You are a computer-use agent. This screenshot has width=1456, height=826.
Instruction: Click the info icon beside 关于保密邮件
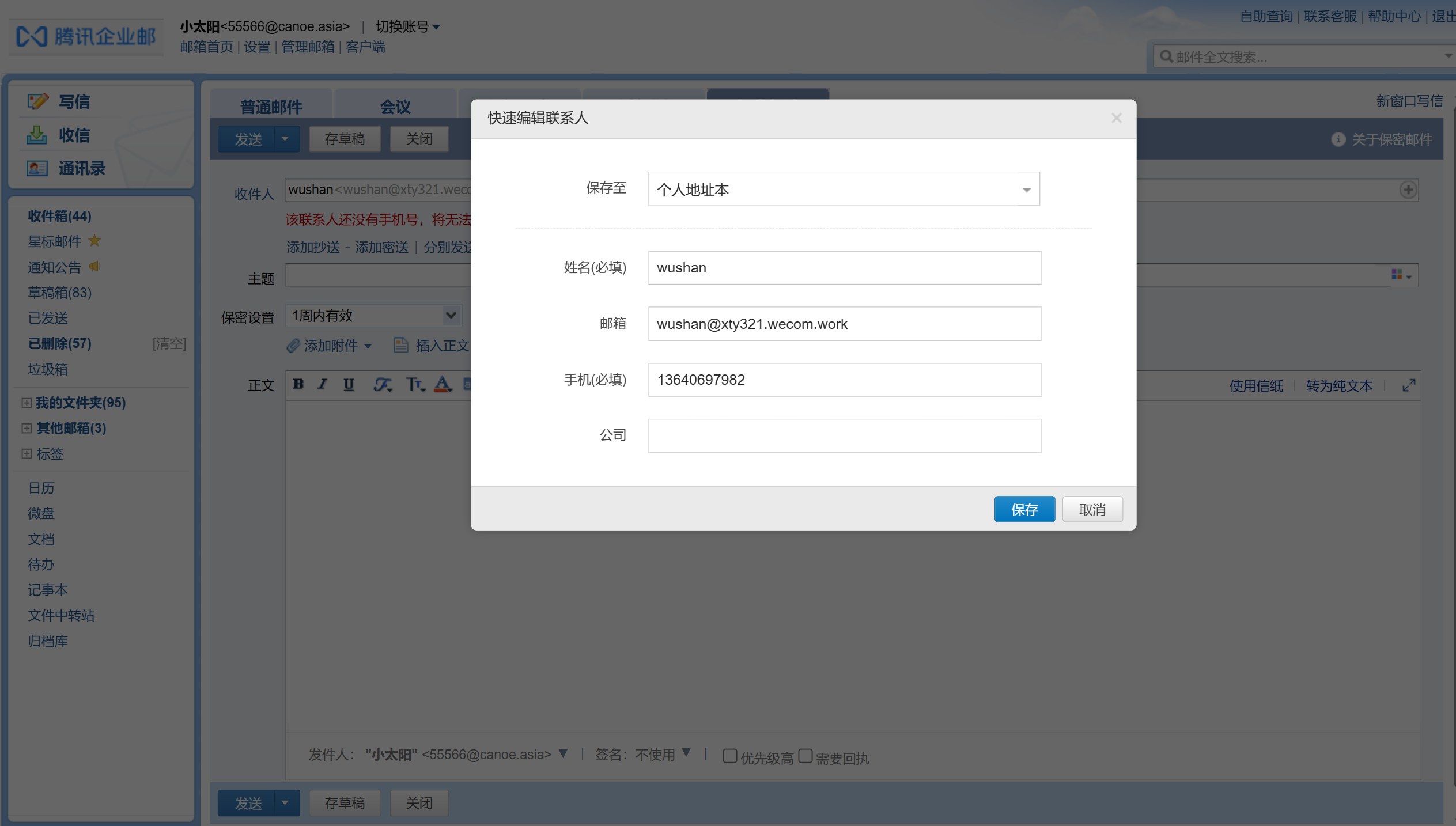point(1338,139)
